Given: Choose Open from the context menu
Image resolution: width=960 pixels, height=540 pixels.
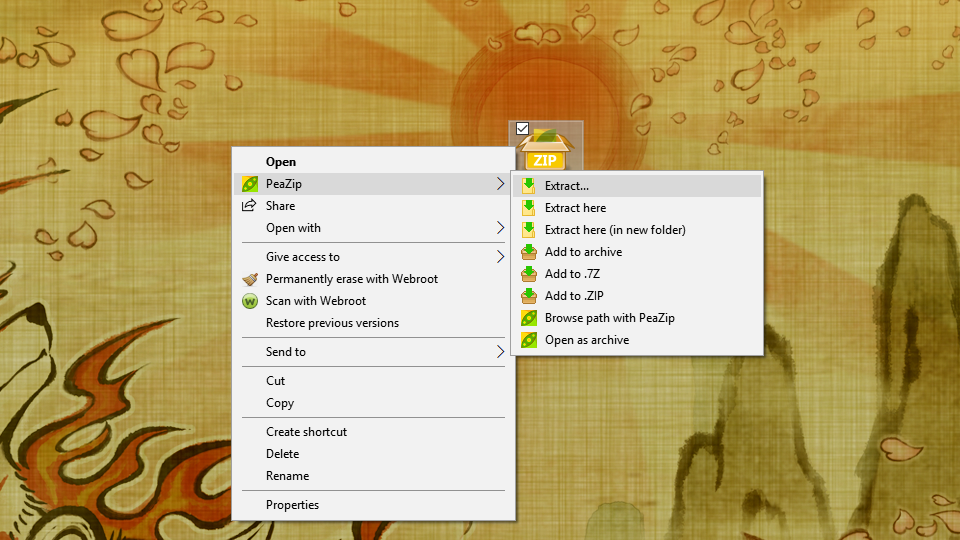Looking at the screenshot, I should point(373,162).
